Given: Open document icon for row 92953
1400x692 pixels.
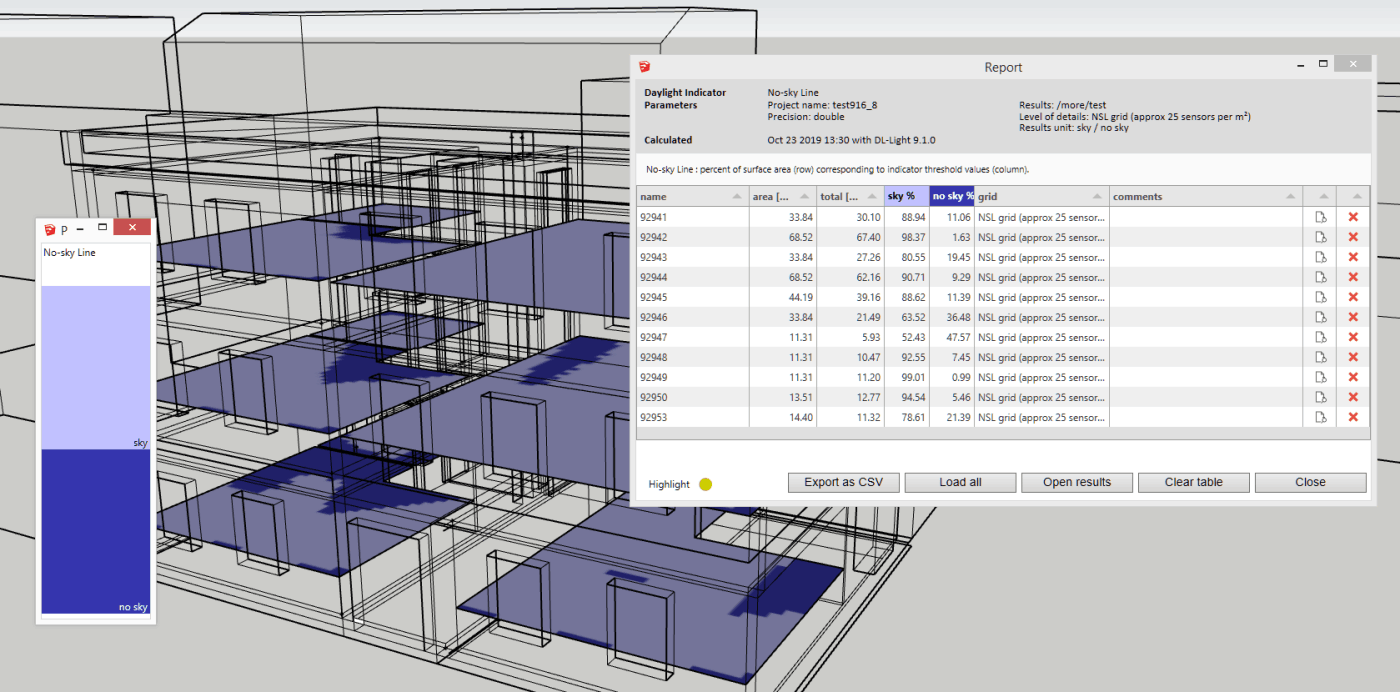Looking at the screenshot, I should (x=1320, y=417).
